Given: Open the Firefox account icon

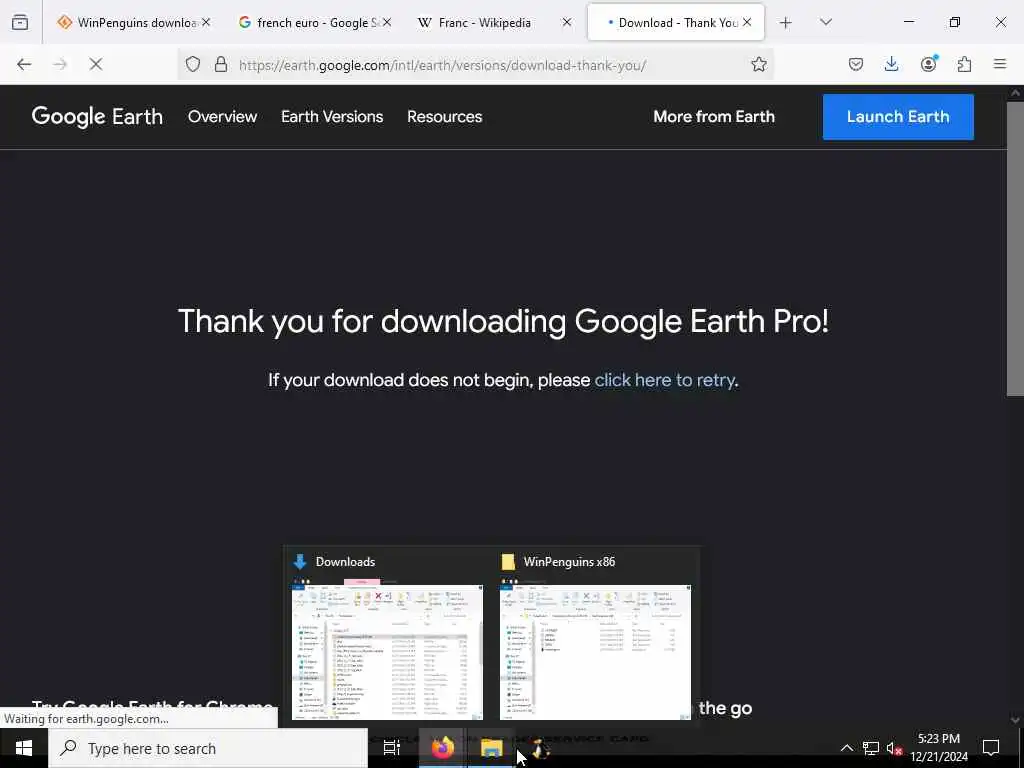Looking at the screenshot, I should 928,64.
